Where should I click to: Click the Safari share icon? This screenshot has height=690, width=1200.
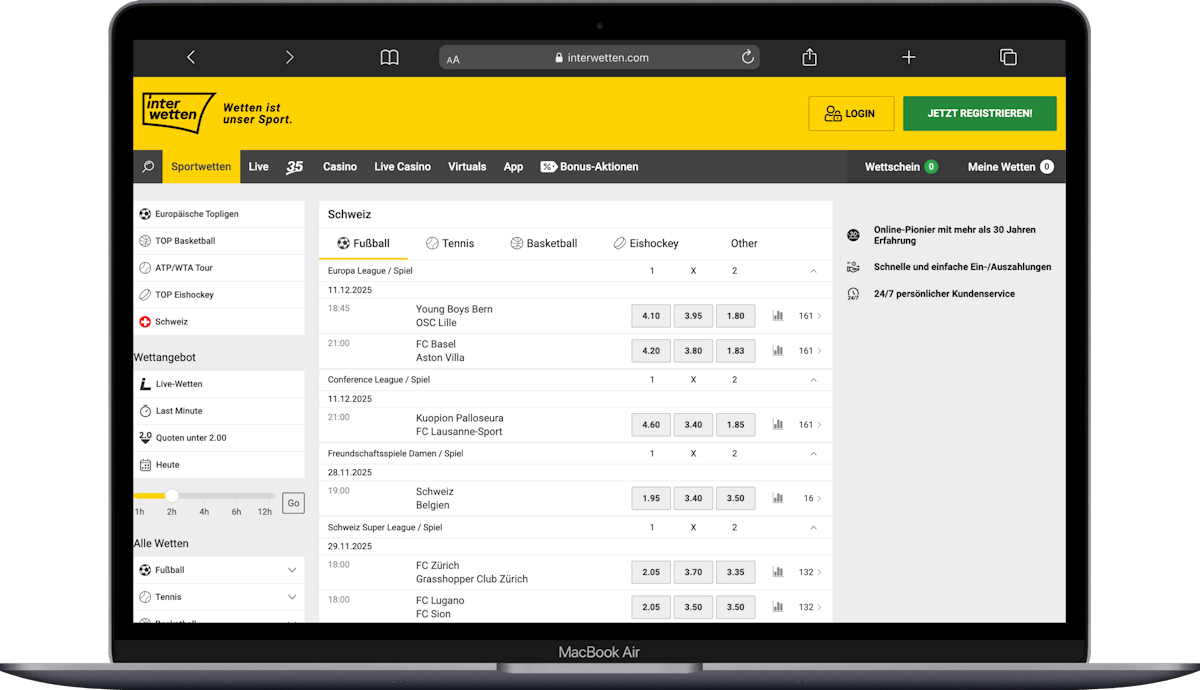pos(809,58)
